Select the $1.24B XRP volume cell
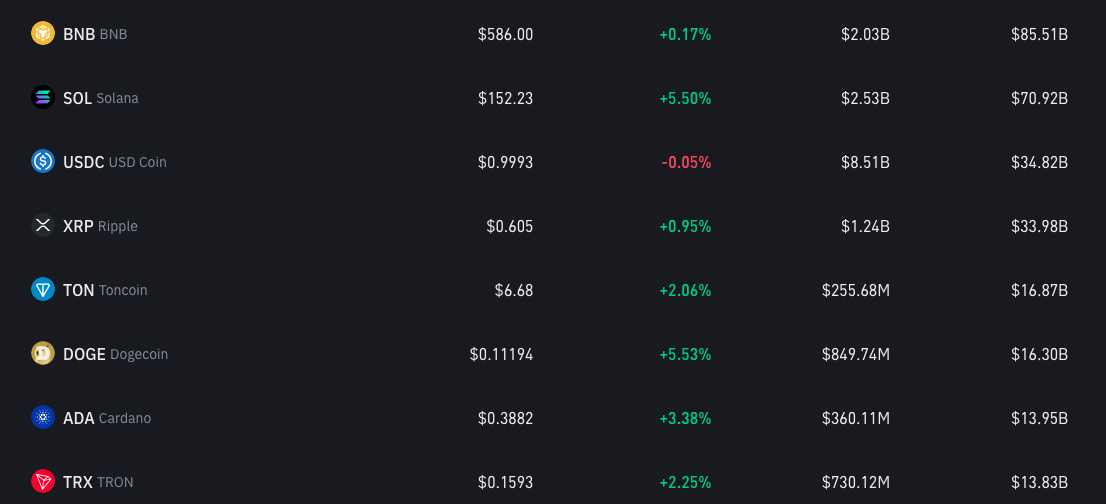The width and height of the screenshot is (1106, 504). [x=865, y=226]
